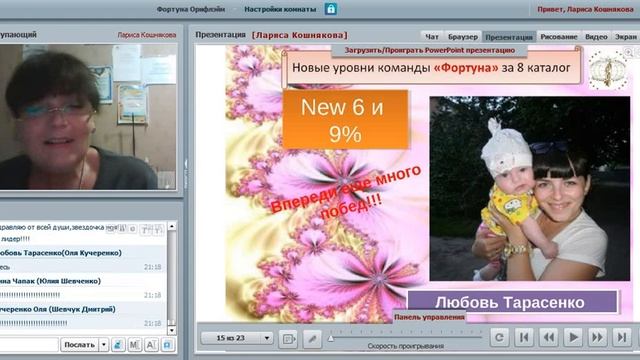640x360 pixels.
Task: Click the Послать send button
Action: 80,345
